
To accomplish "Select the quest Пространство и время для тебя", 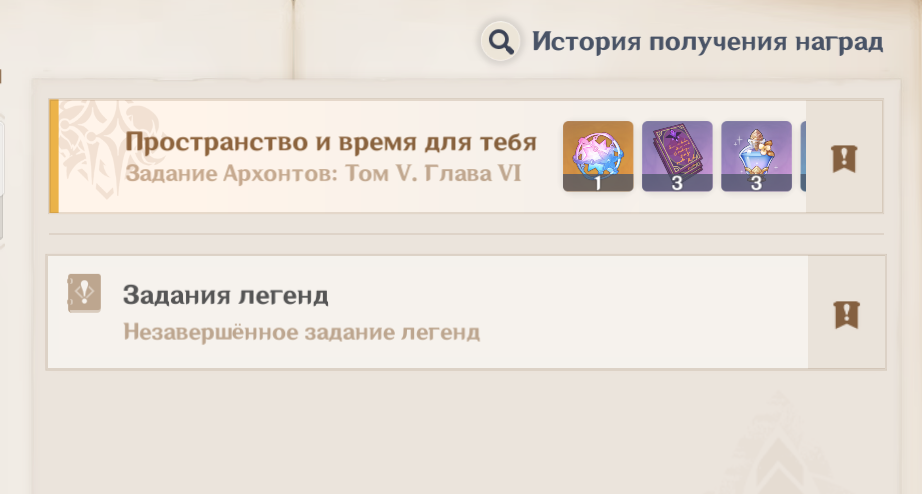I will point(331,142).
